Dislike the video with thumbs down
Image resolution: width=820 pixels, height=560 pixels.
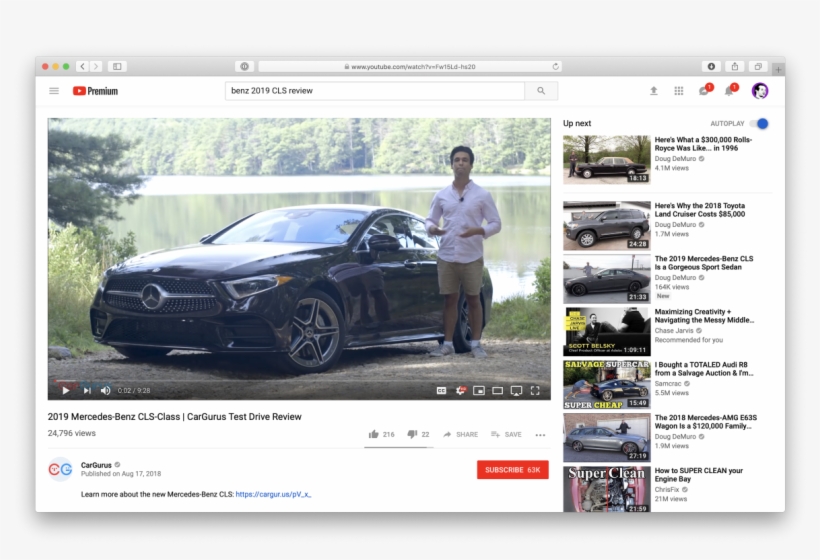click(412, 434)
